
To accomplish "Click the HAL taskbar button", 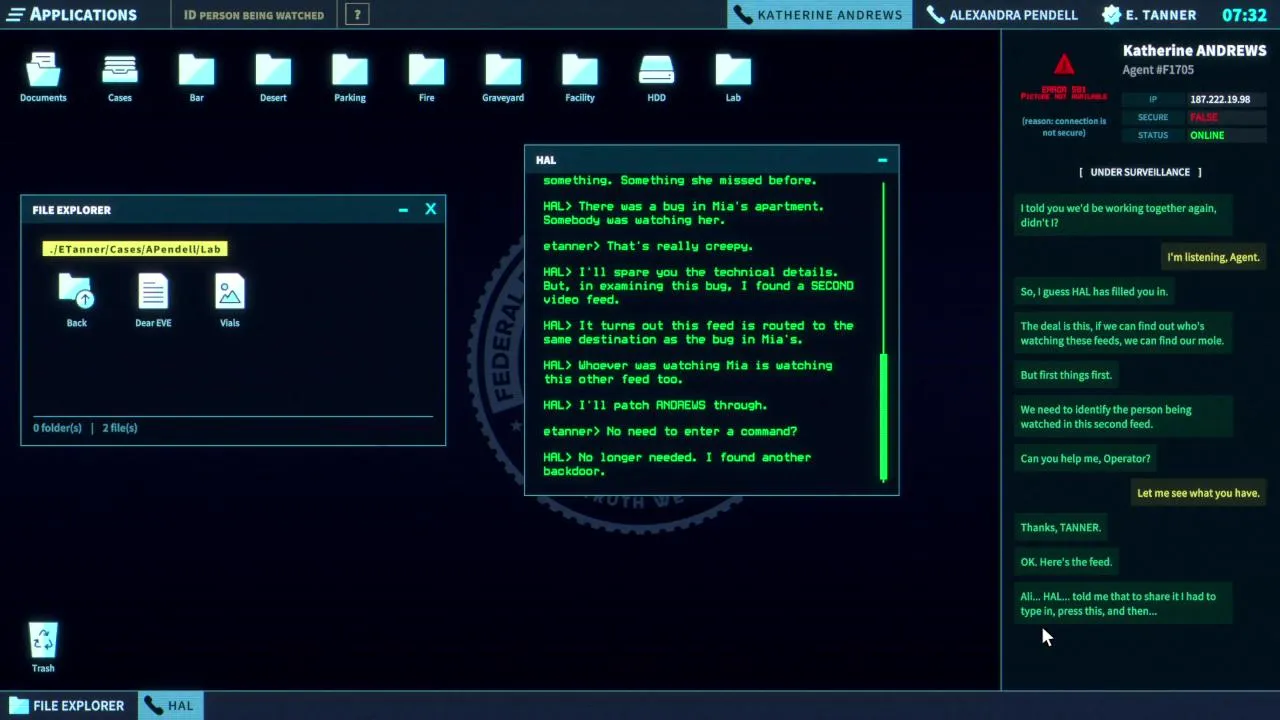I will pyautogui.click(x=170, y=705).
